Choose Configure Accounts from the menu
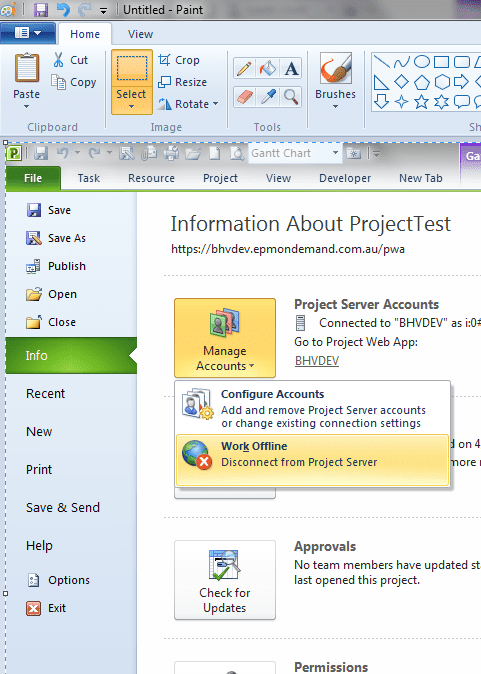 (x=312, y=408)
